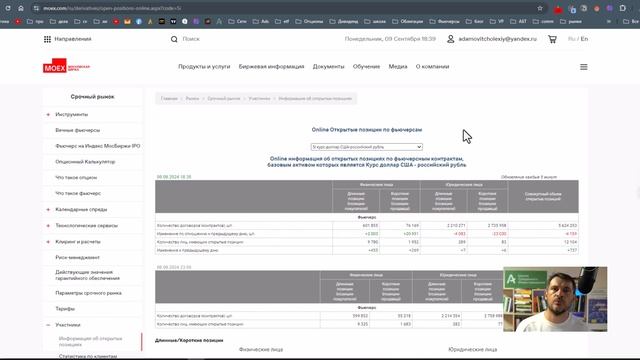Open the user account icon next to the email
Viewport: 640px width, 360px height.
pos(451,39)
